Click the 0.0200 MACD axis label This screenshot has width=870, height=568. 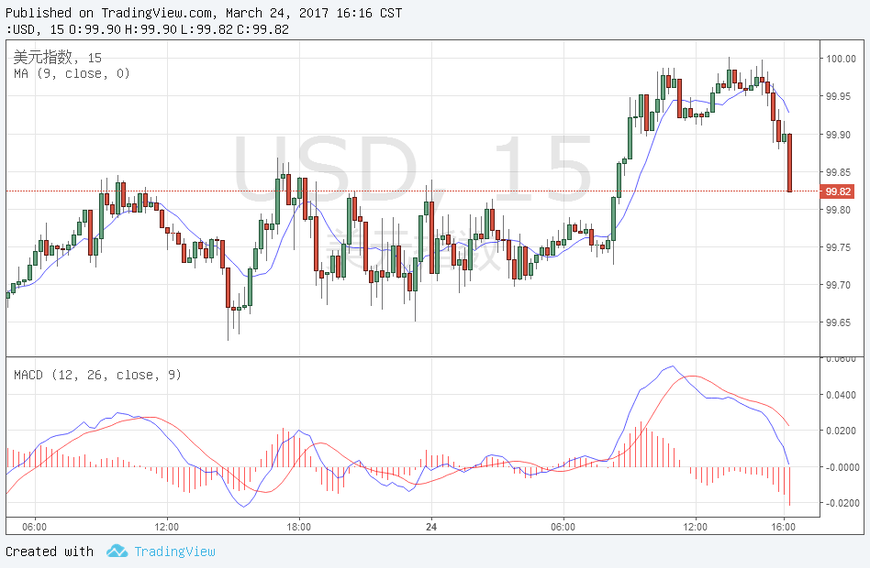pyautogui.click(x=841, y=431)
